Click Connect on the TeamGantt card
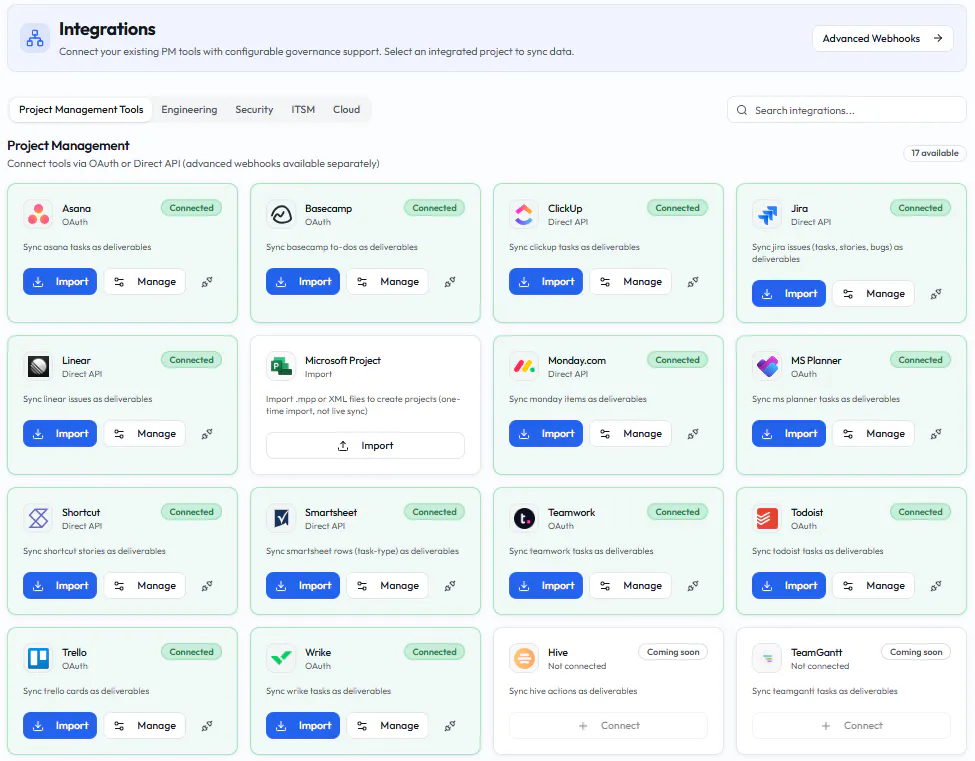This screenshot has height=761, width=975. tap(851, 726)
